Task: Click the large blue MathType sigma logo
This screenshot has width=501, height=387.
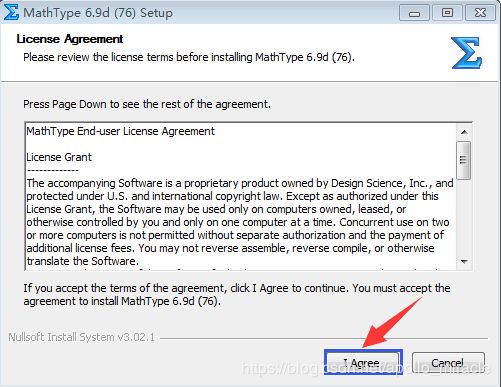Action: pyautogui.click(x=467, y=53)
